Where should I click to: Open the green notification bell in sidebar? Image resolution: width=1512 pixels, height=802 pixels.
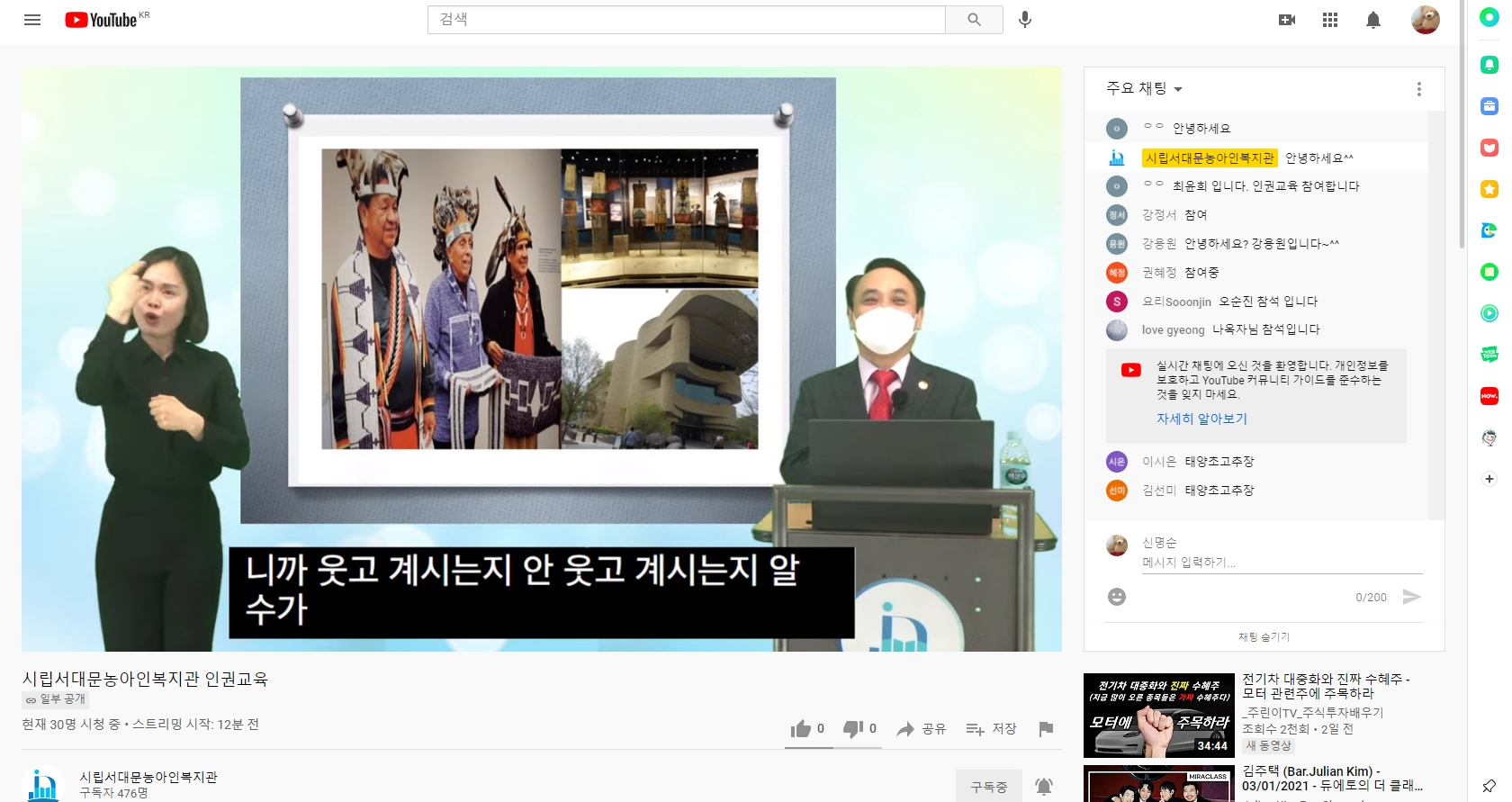point(1489,64)
